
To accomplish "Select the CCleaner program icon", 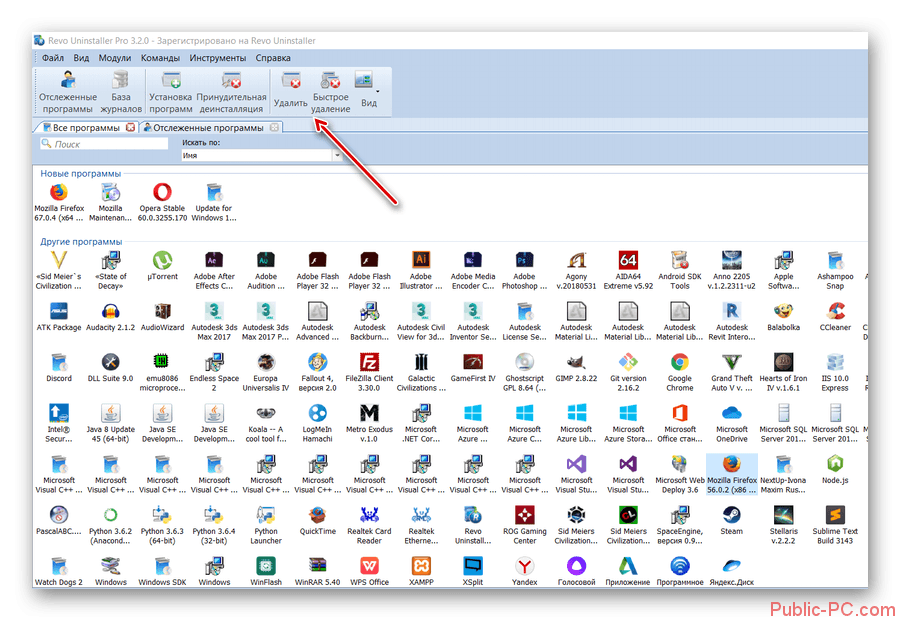I will [835, 317].
